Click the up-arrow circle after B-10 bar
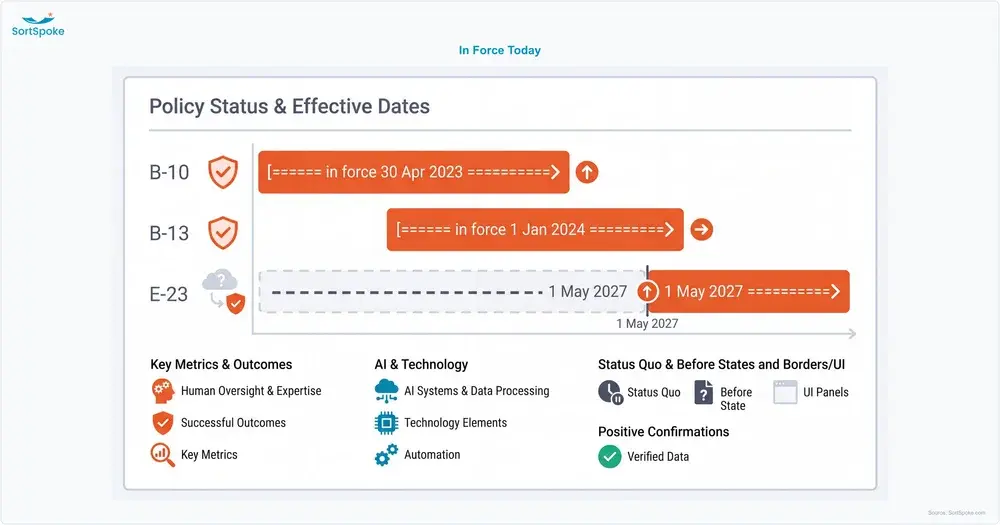This screenshot has height=525, width=1000. [587, 172]
